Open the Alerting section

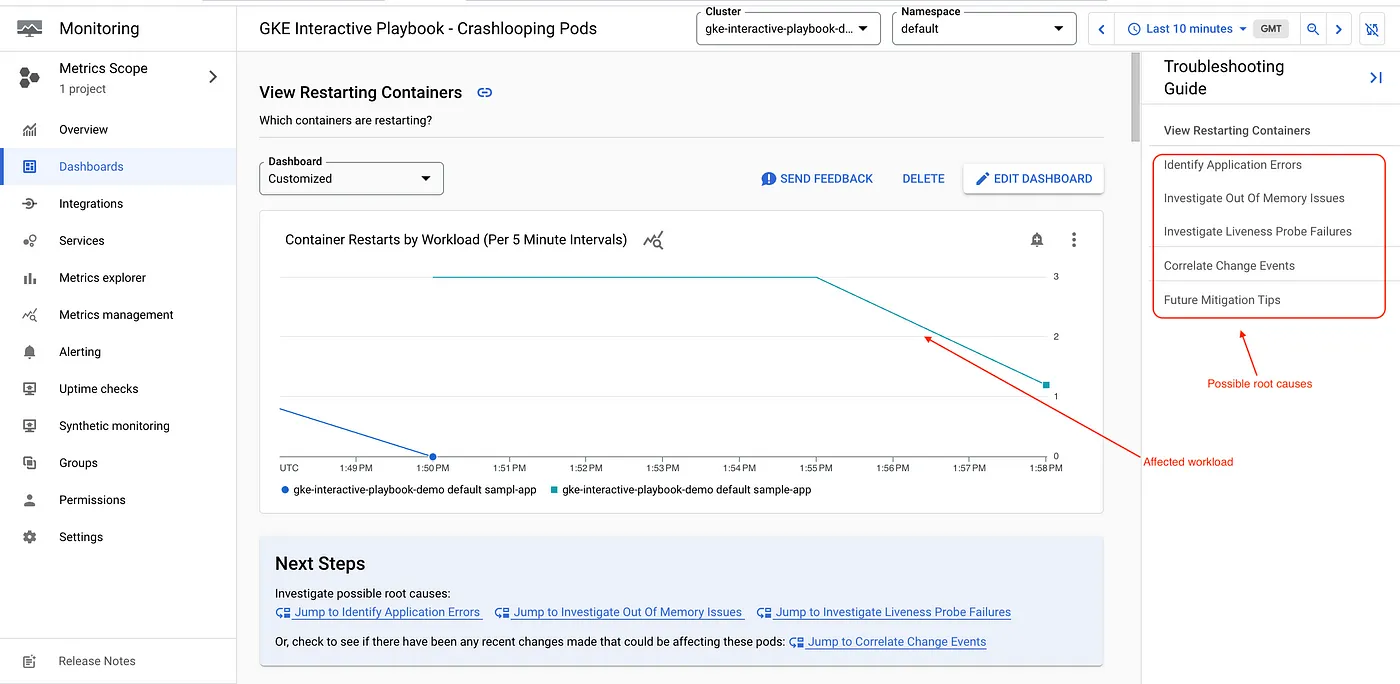[x=80, y=352]
